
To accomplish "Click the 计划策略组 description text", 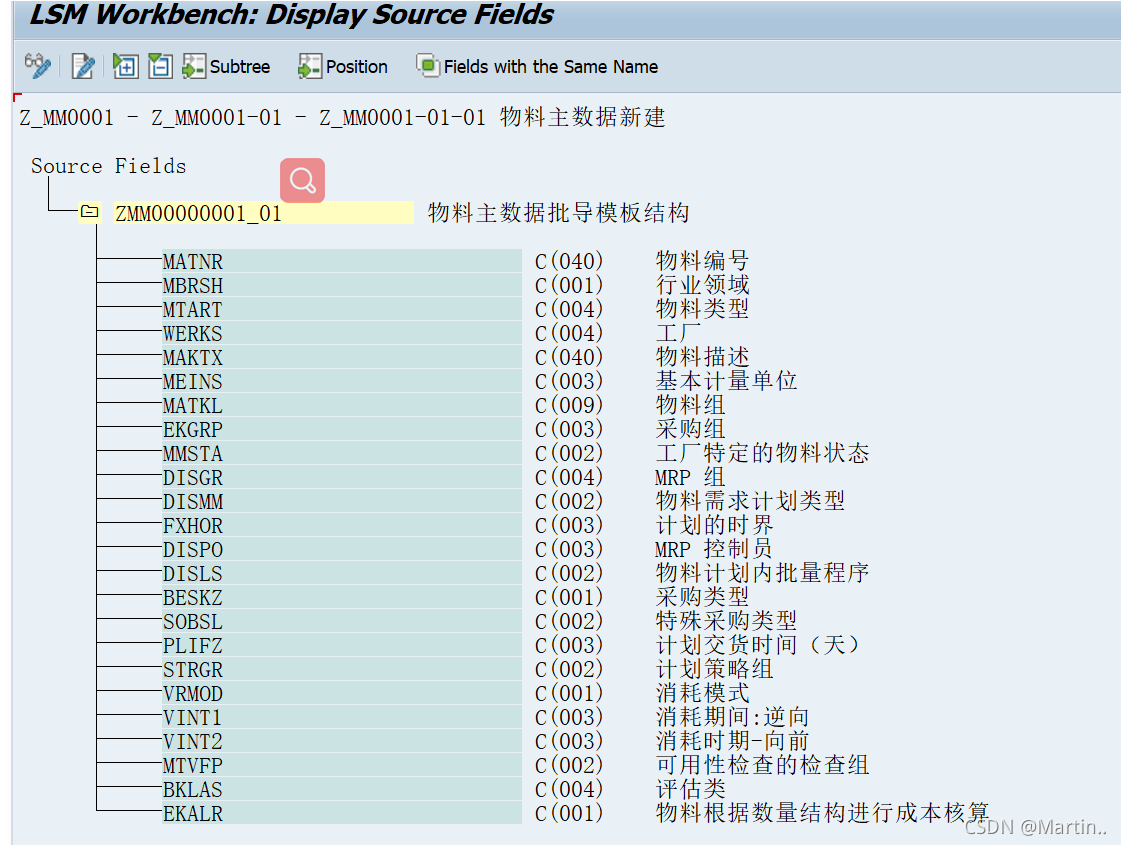I will 714,668.
